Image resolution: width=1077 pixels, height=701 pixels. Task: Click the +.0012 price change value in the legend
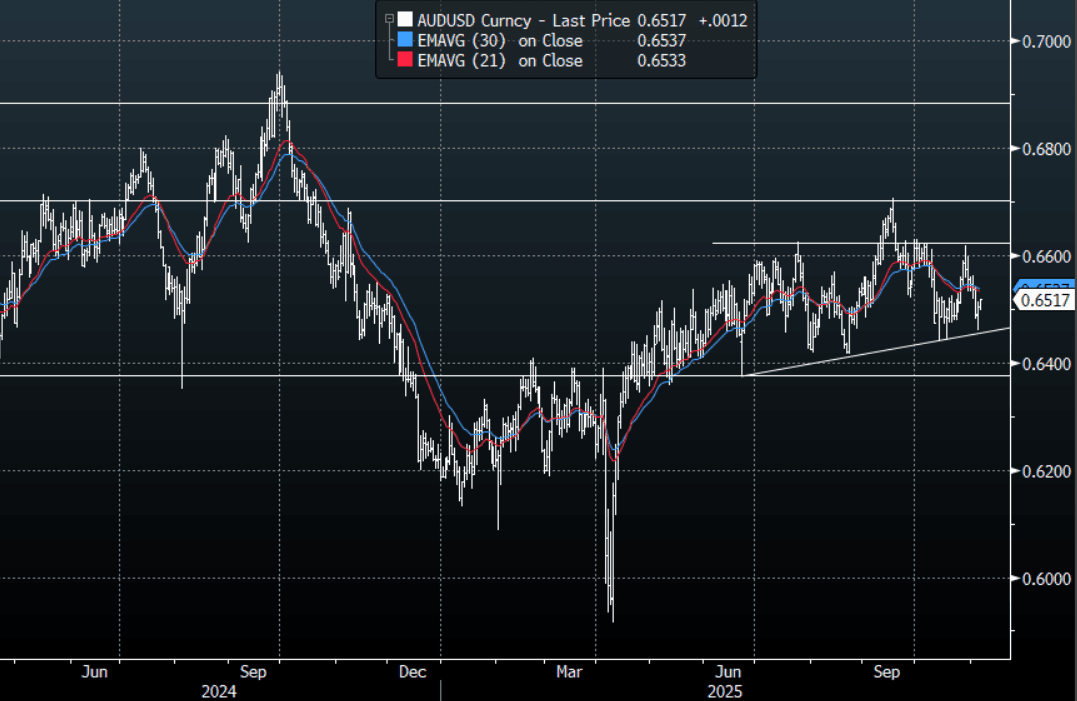722,19
